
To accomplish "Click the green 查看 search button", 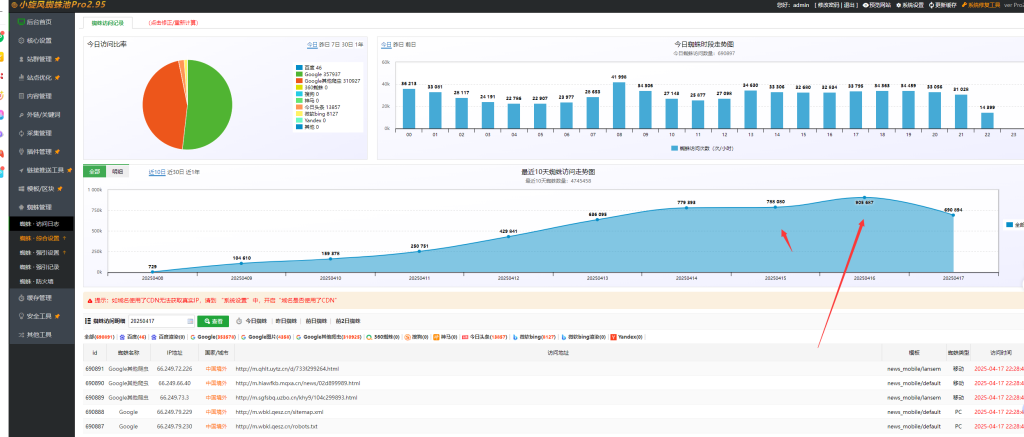I will 212,321.
